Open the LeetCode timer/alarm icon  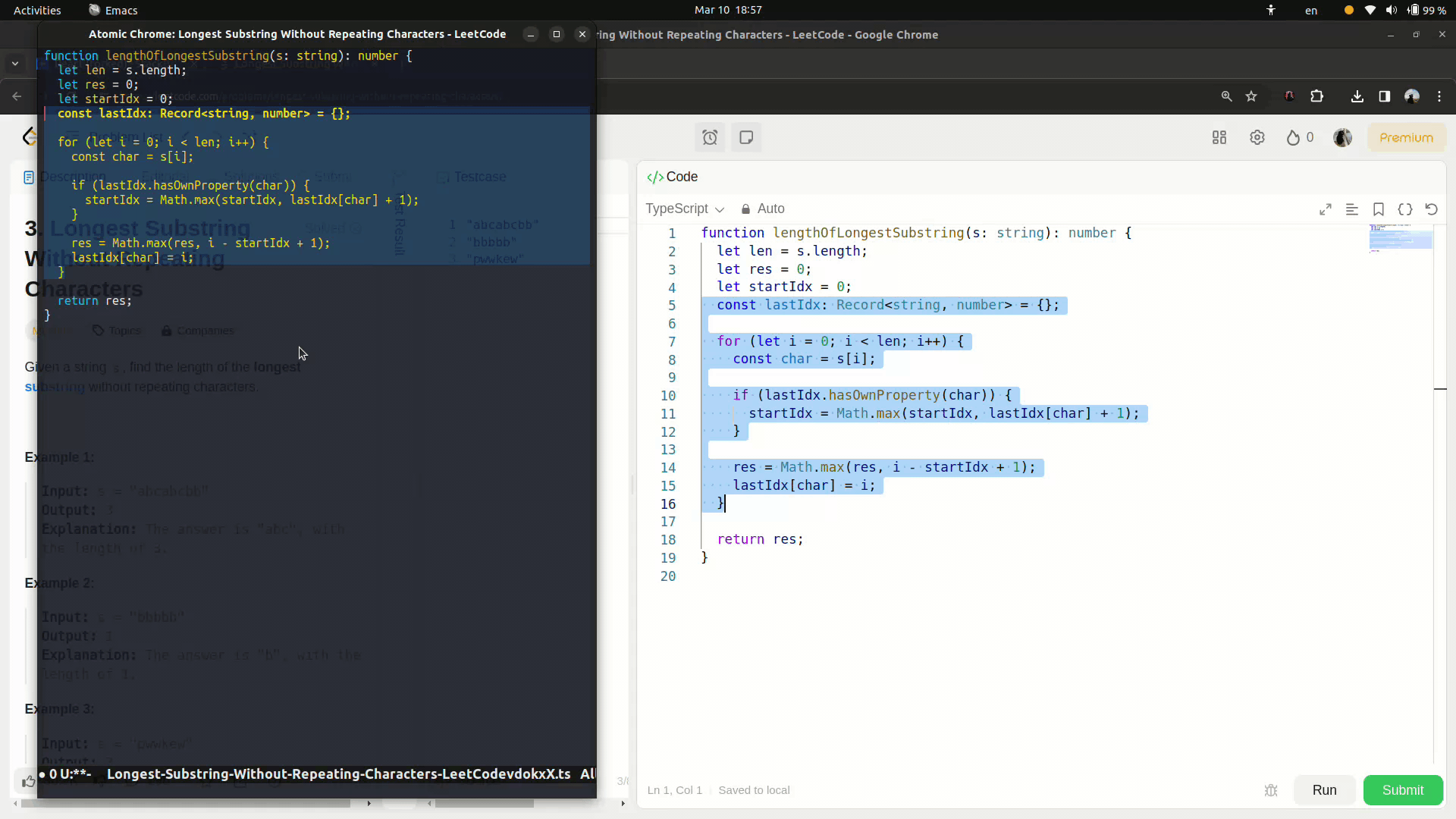tap(710, 137)
